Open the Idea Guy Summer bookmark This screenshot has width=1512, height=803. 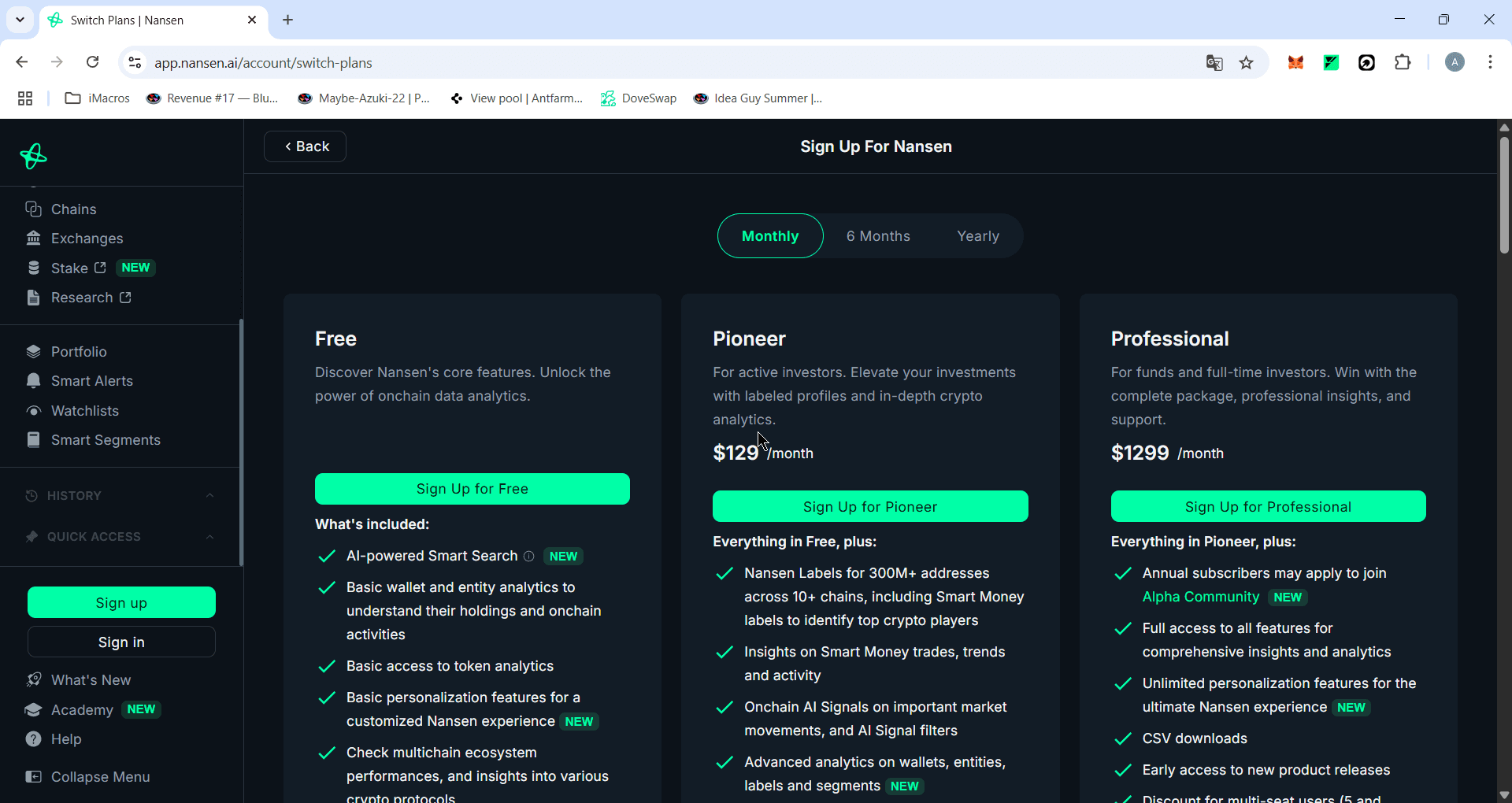click(x=758, y=98)
